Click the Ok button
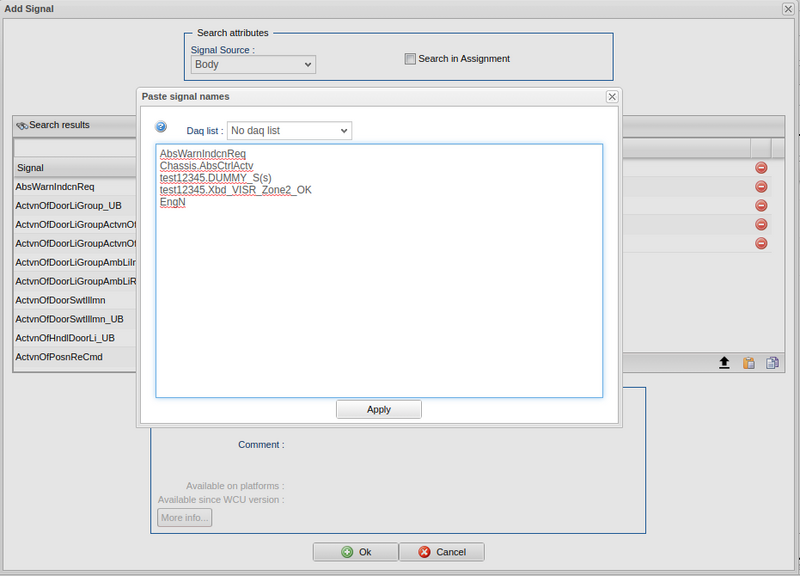Image resolution: width=800 pixels, height=576 pixels. [x=354, y=551]
